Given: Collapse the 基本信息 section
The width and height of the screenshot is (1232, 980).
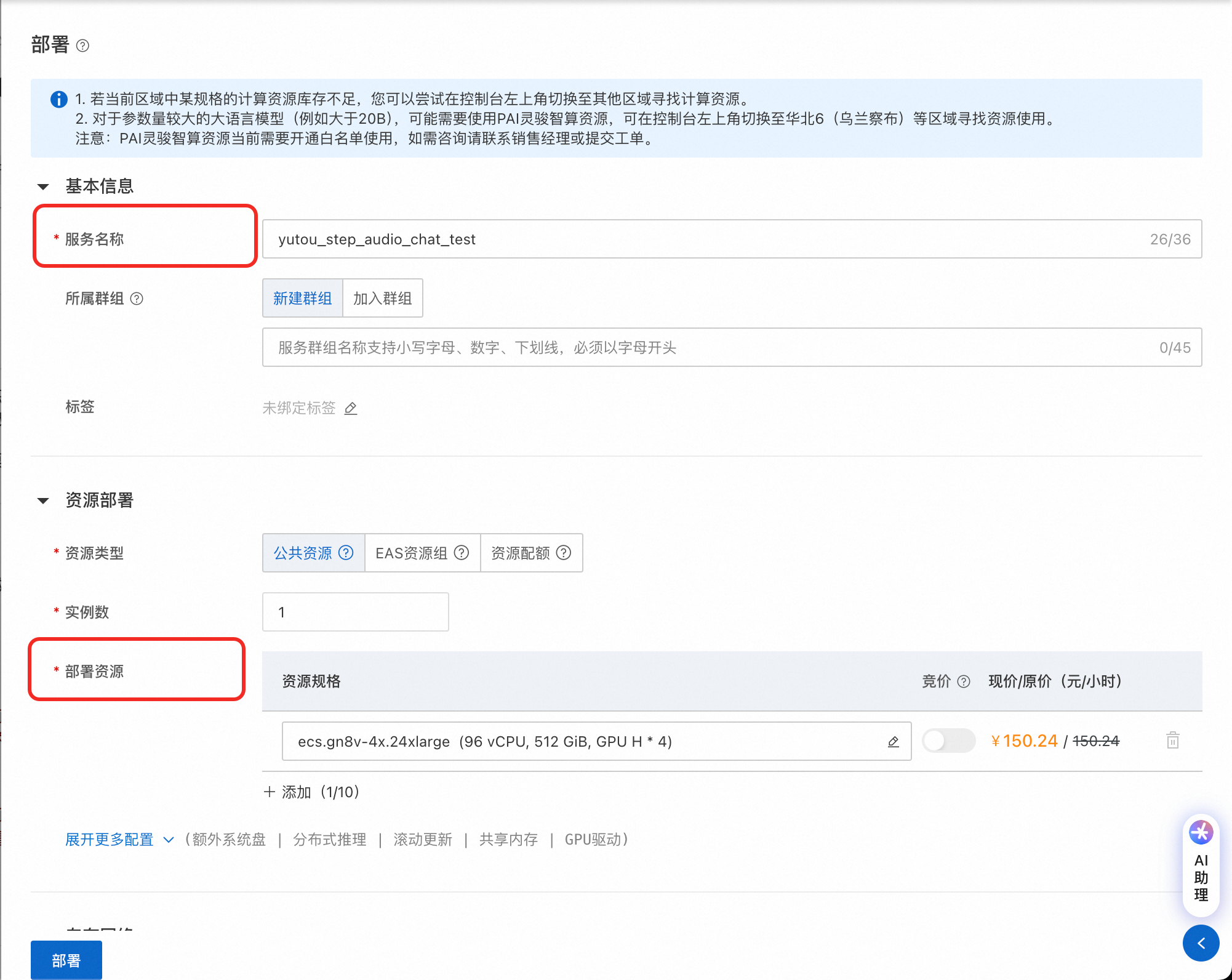Looking at the screenshot, I should 43,187.
